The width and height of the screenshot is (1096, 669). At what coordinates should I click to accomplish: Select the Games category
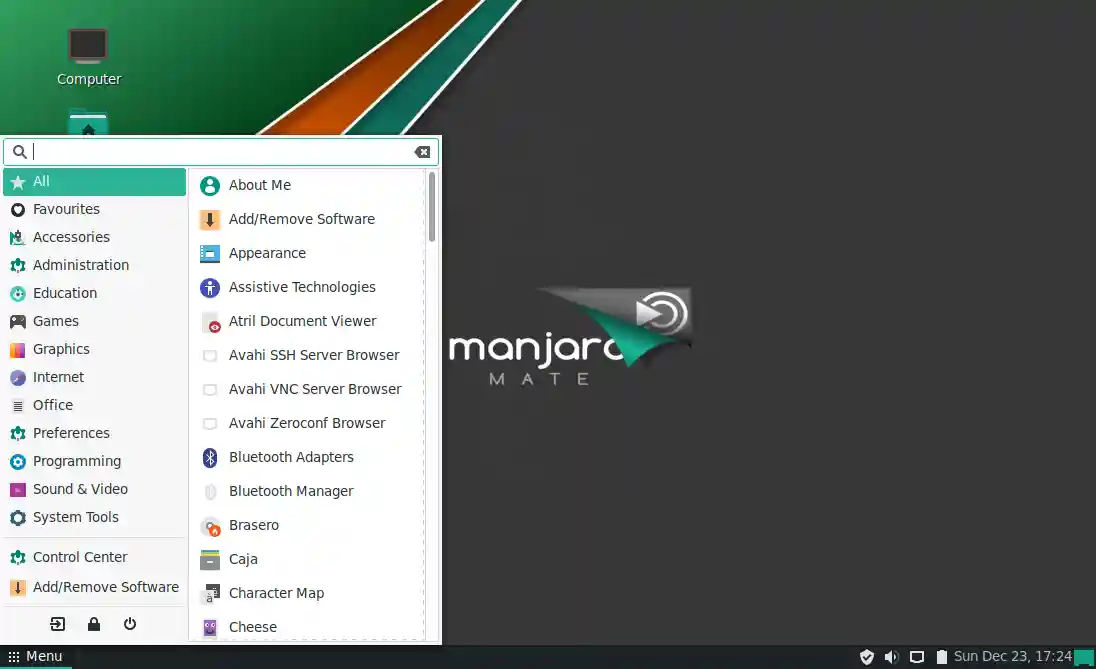pyautogui.click(x=94, y=321)
